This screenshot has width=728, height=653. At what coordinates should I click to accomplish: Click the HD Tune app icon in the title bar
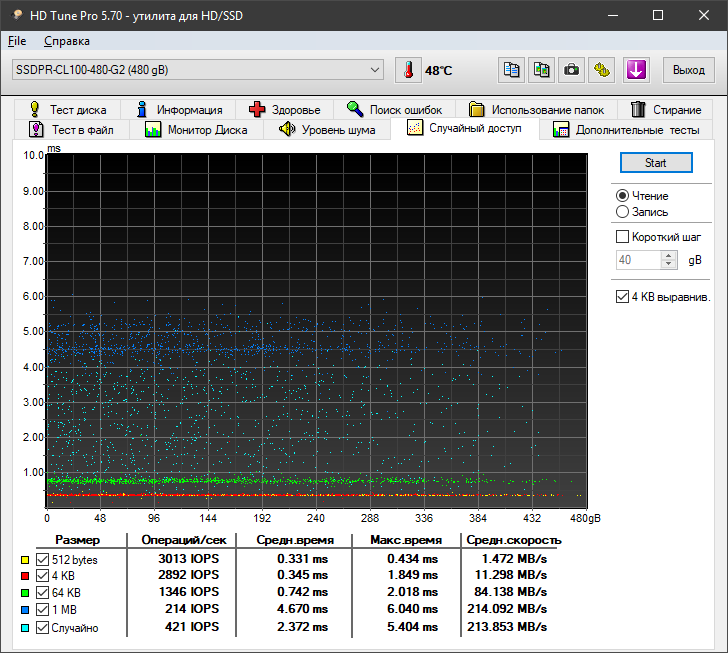[17, 15]
